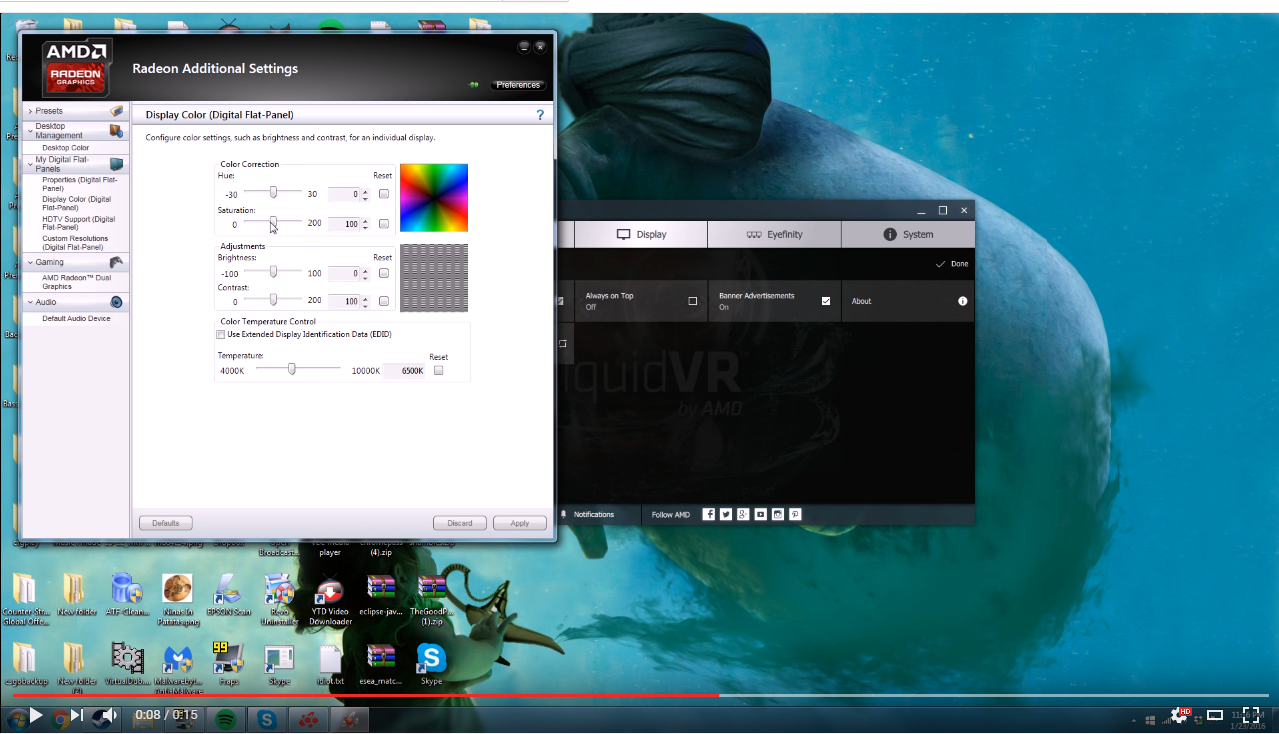Open help with the blue question mark

pyautogui.click(x=541, y=115)
